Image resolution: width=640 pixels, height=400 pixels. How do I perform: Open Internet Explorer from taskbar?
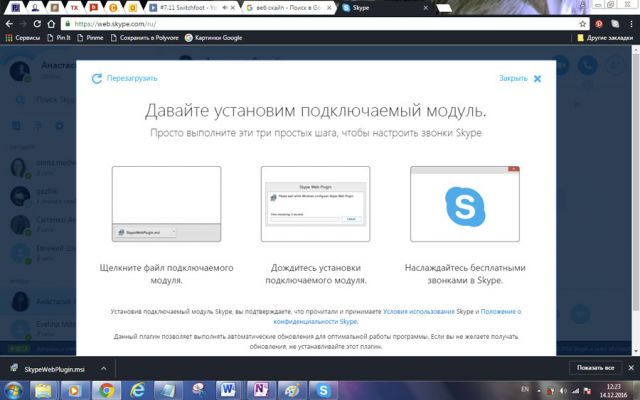138,391
